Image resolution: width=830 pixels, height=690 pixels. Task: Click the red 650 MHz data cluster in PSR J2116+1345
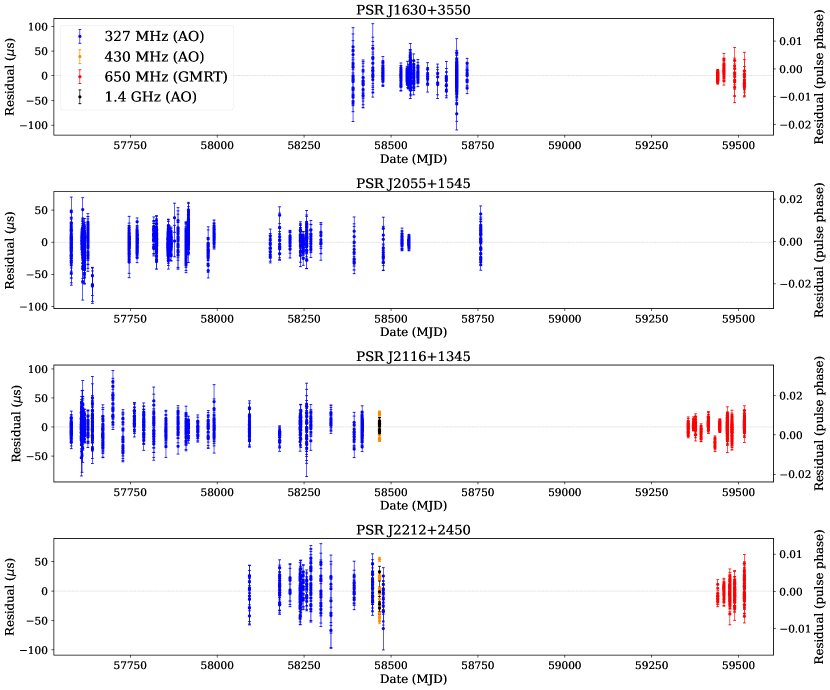(717, 427)
